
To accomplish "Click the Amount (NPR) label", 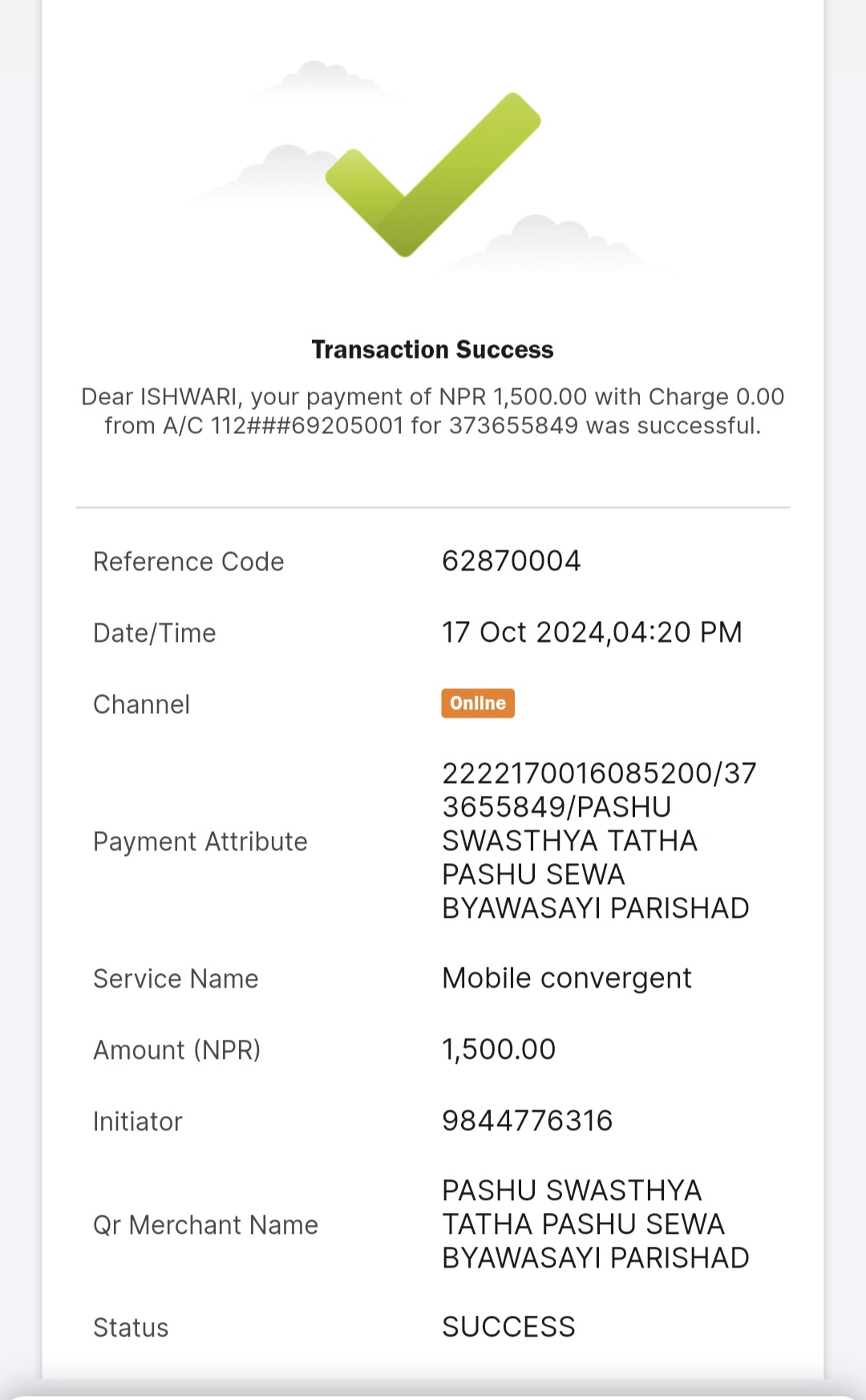I will click(x=177, y=1050).
